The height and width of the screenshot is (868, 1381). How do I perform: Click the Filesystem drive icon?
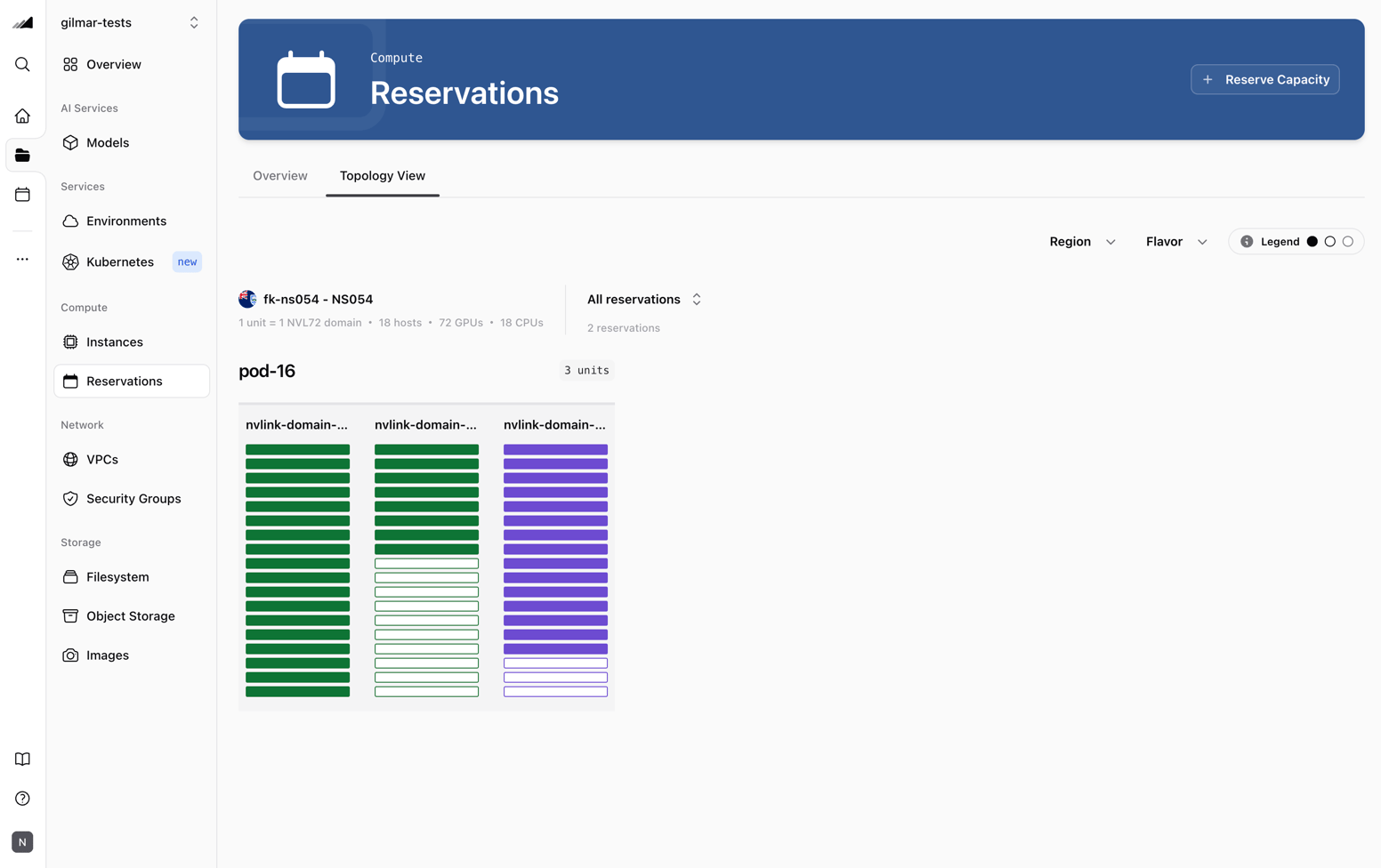click(x=70, y=576)
